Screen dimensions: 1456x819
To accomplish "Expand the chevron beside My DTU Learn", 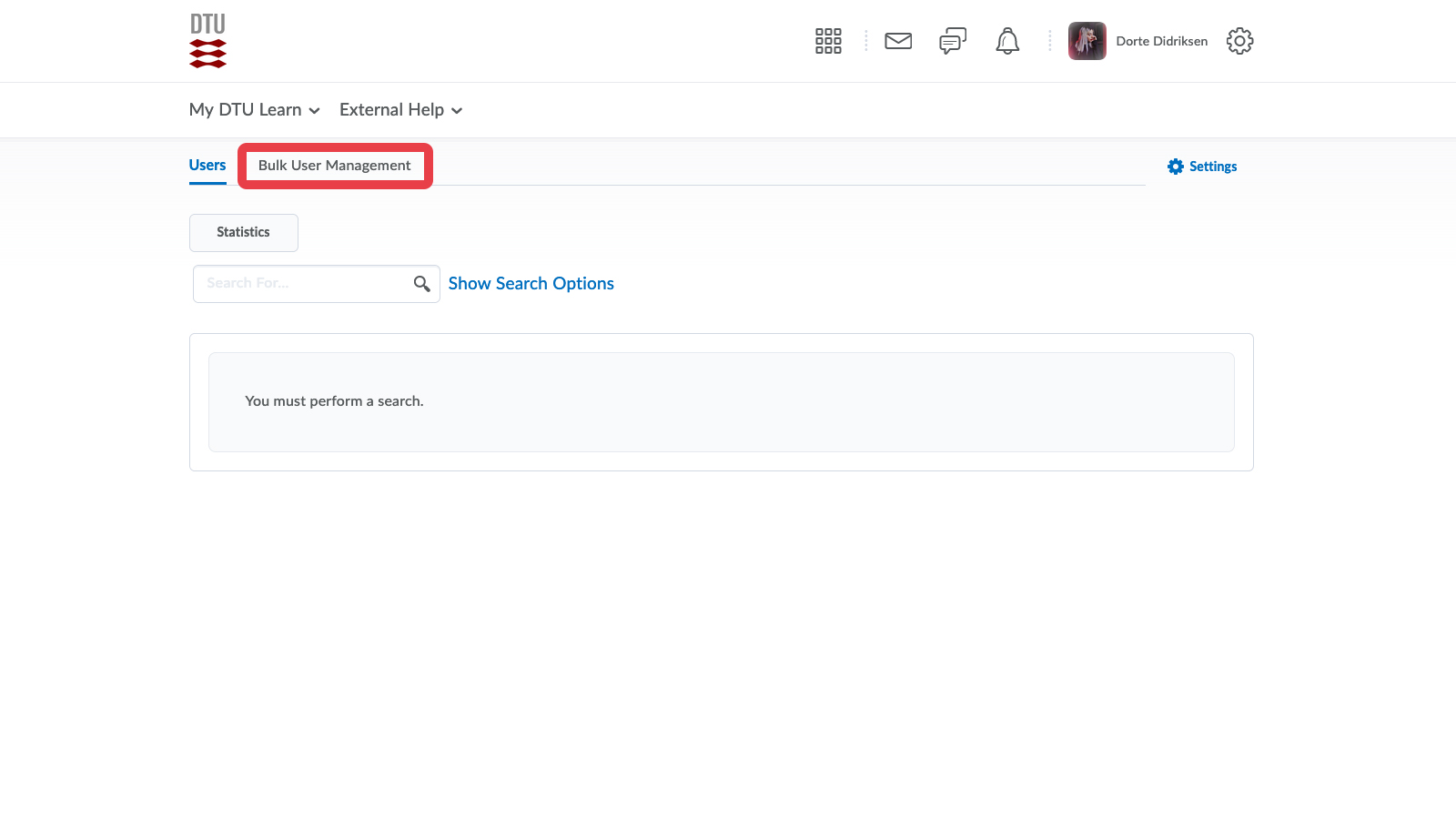I will [x=315, y=111].
